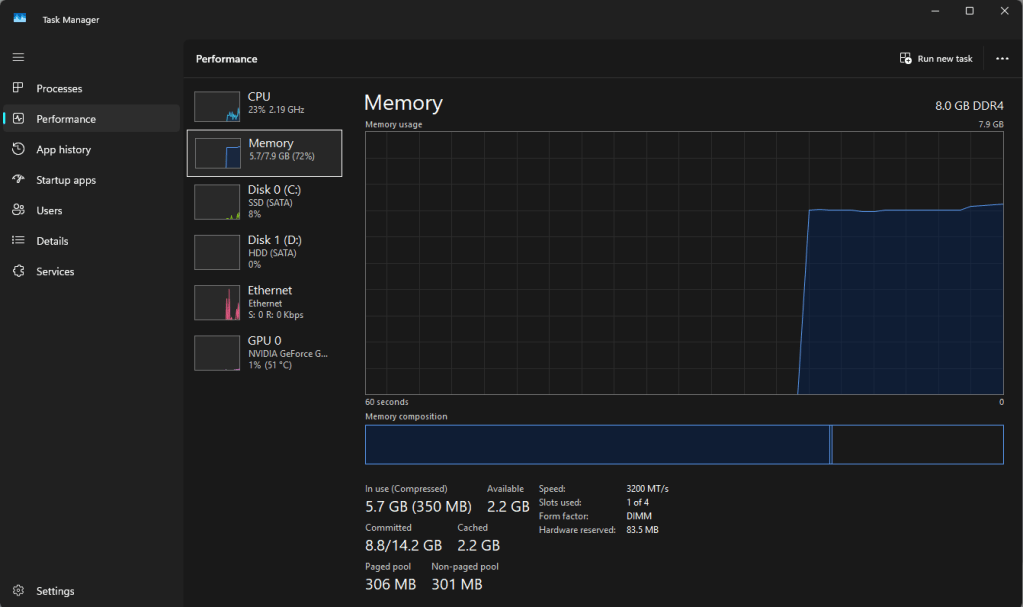Click the 7.9 GB graph scale label
The image size is (1023, 607).
pos(990,124)
